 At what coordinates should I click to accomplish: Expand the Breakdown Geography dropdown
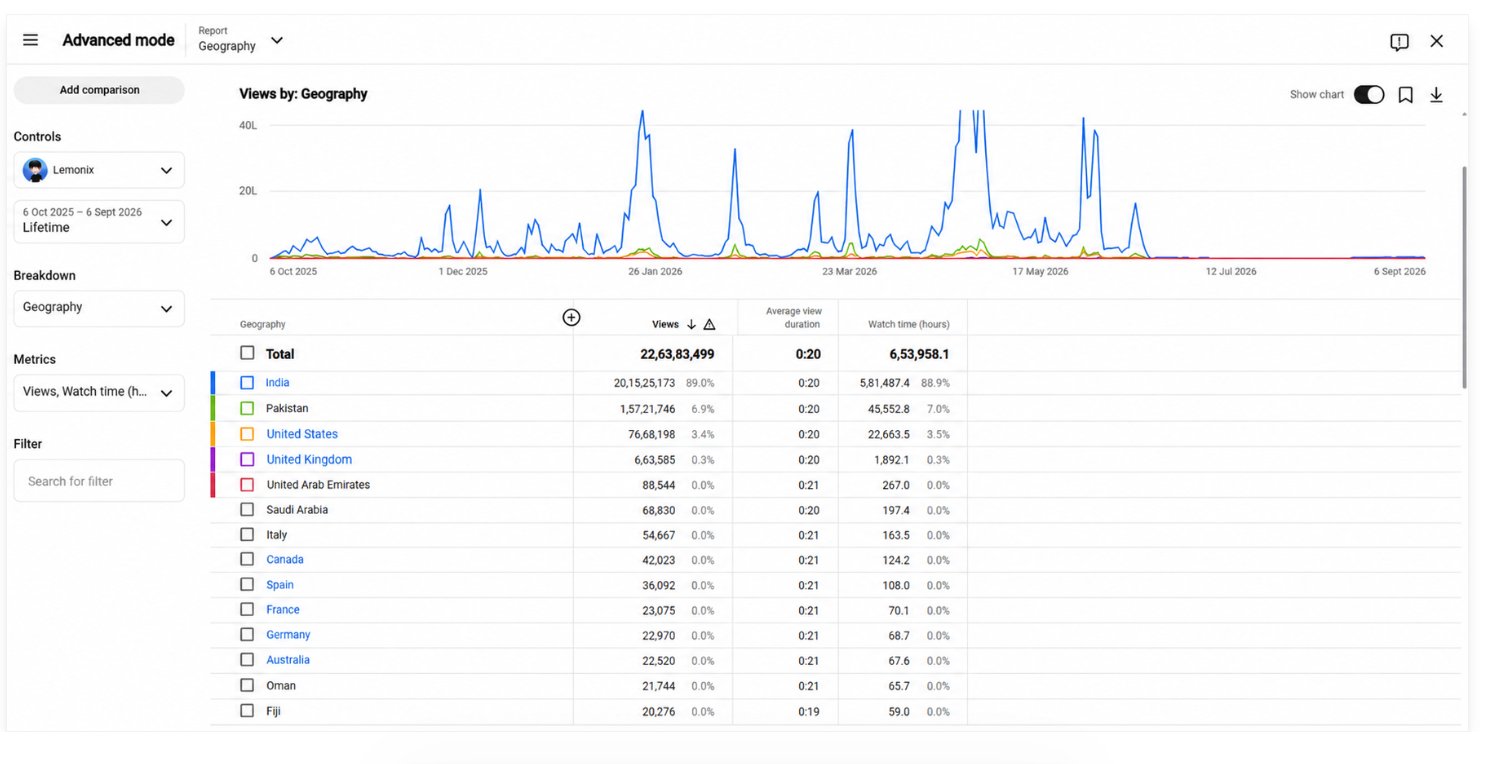point(99,308)
